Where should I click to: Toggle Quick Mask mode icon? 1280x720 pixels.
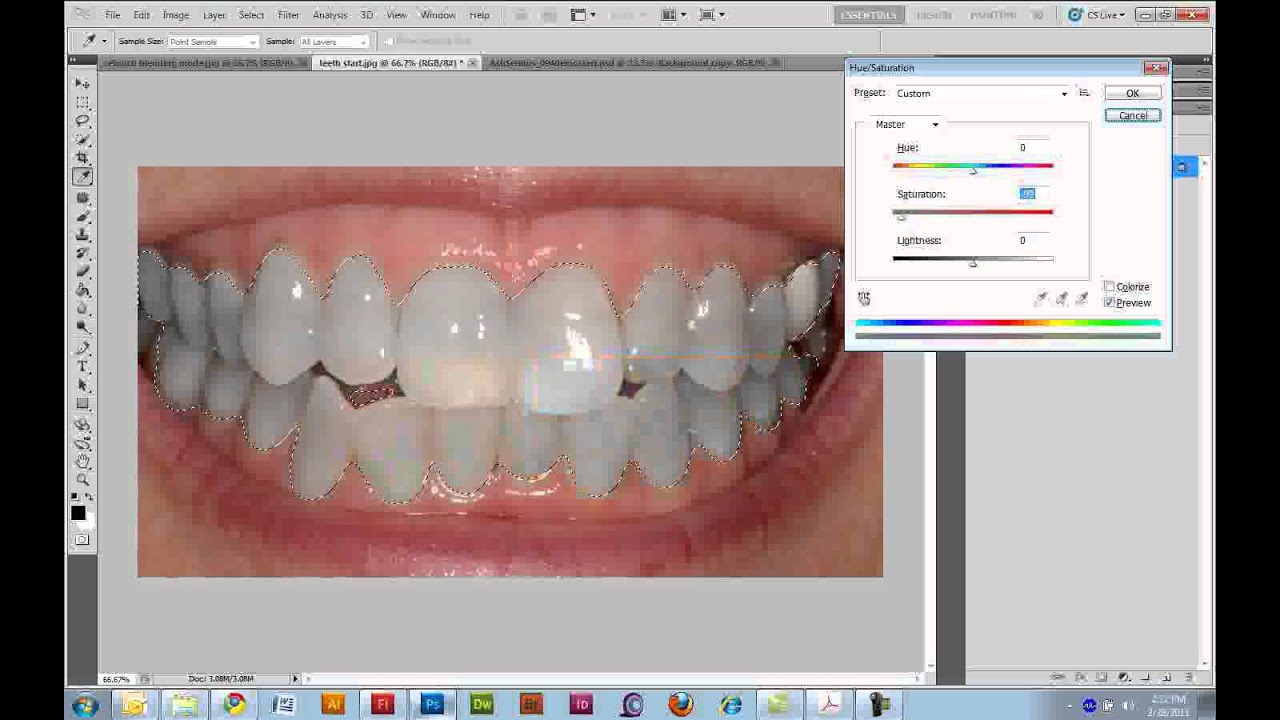(x=82, y=540)
